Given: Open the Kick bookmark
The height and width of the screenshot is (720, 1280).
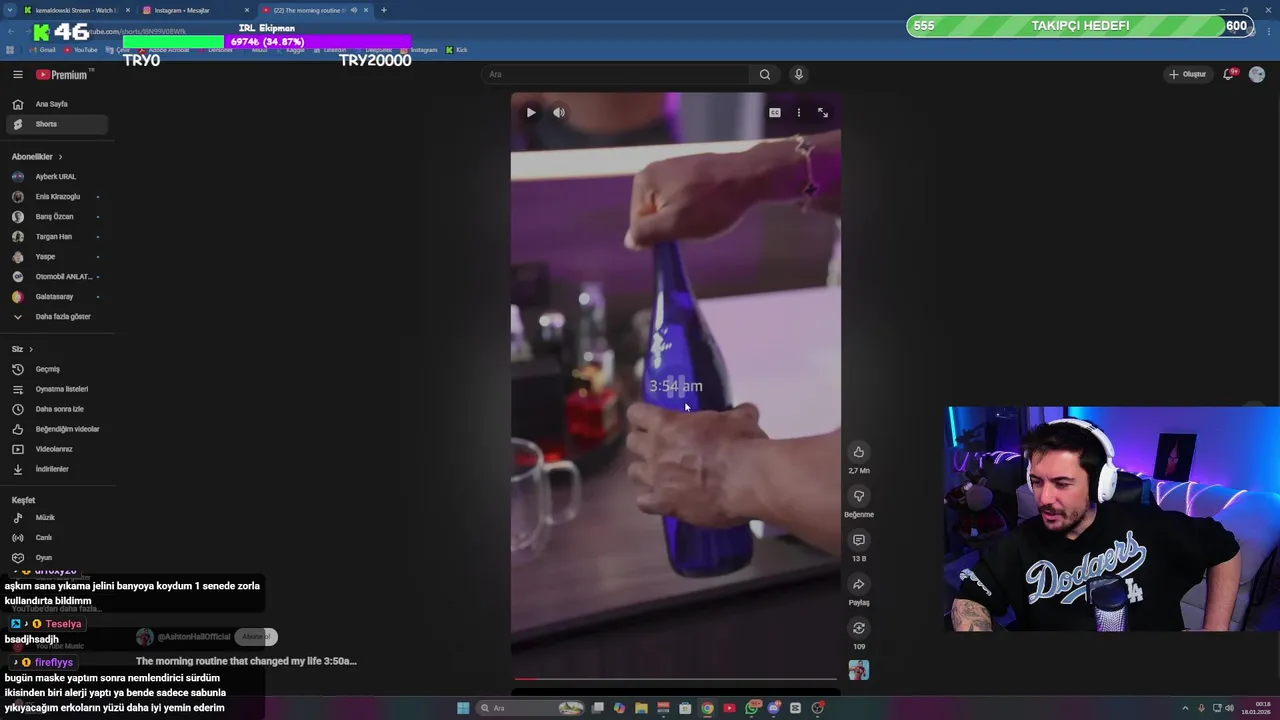Looking at the screenshot, I should point(457,50).
